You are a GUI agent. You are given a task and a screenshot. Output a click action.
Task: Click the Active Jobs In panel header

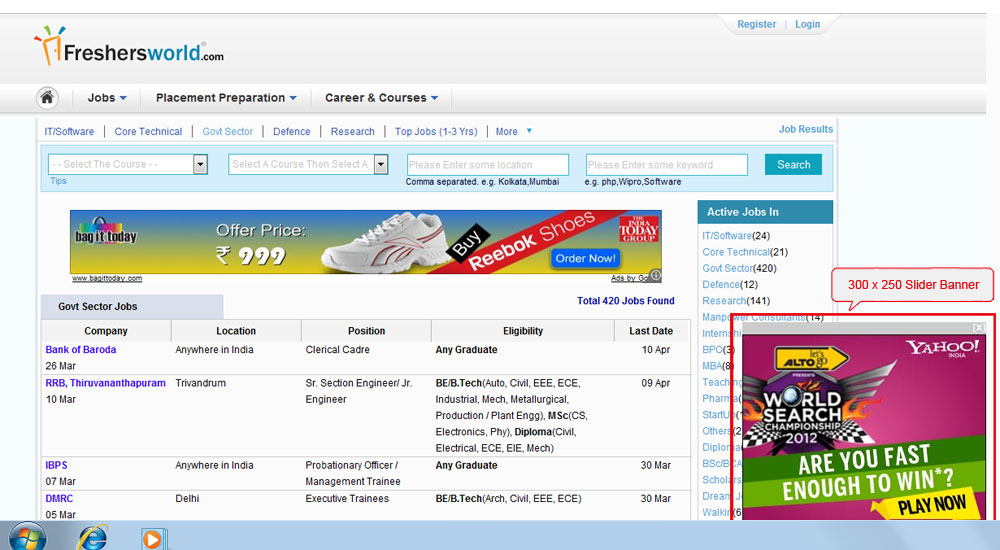coord(765,212)
